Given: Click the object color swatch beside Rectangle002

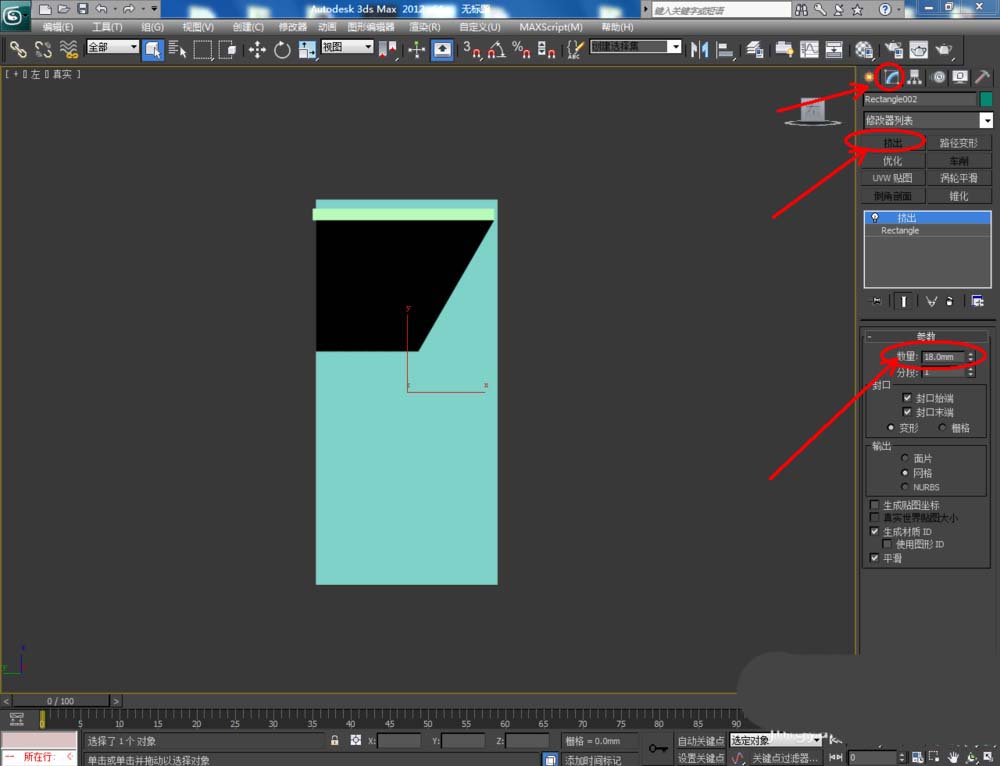Looking at the screenshot, I should click(986, 99).
